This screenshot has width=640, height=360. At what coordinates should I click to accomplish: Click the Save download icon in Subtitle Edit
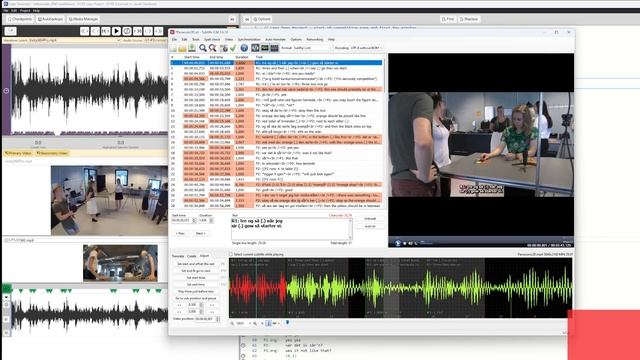191,48
